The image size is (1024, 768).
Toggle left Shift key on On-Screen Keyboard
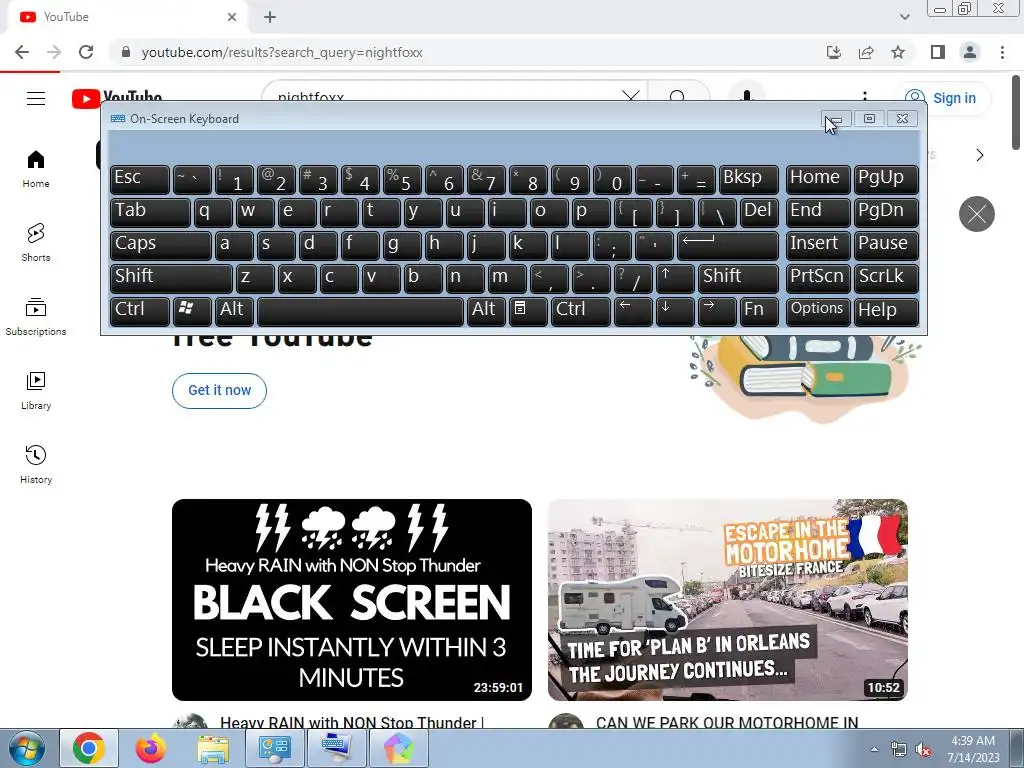click(x=171, y=278)
